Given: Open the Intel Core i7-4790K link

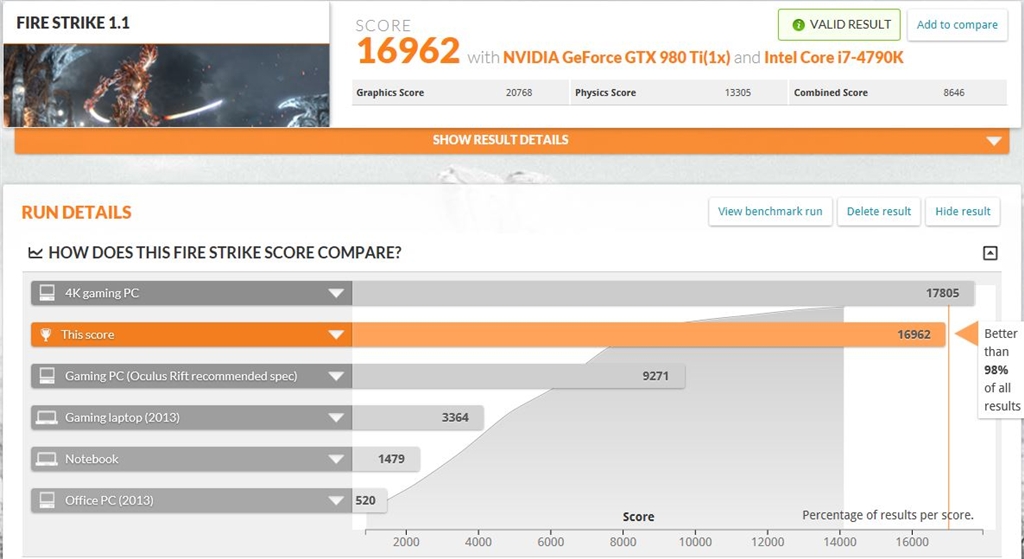Looking at the screenshot, I should pyautogui.click(x=833, y=57).
